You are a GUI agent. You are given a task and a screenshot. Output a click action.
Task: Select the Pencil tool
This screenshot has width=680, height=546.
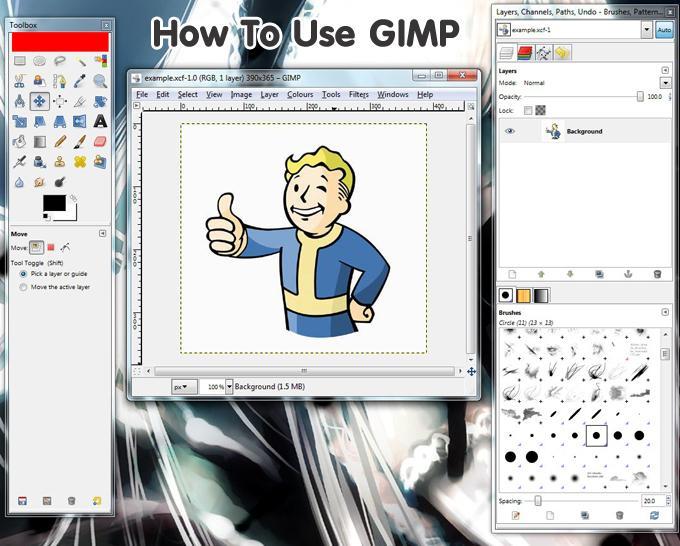pyautogui.click(x=59, y=141)
